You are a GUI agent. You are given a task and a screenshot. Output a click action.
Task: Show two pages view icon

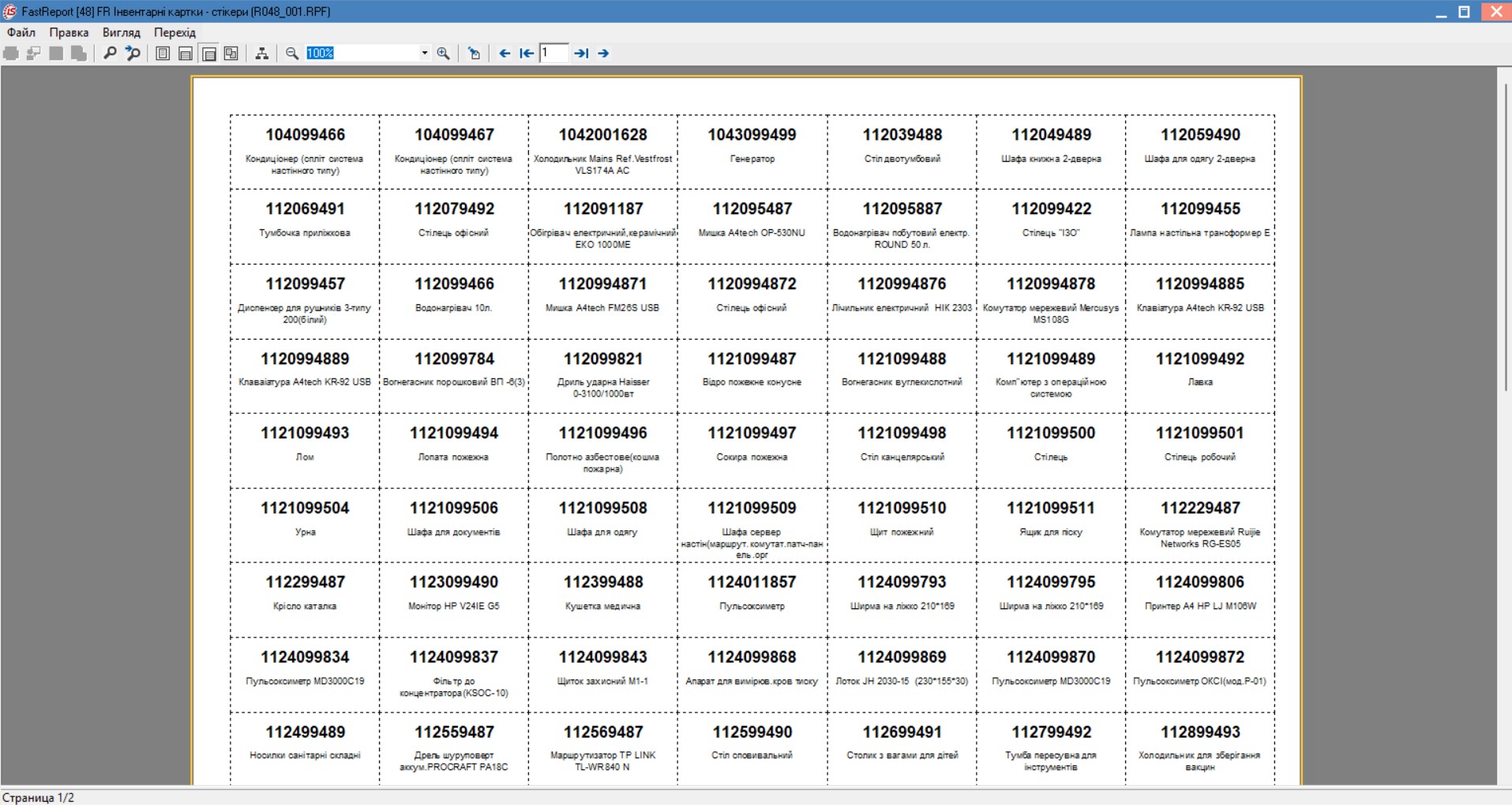[231, 53]
